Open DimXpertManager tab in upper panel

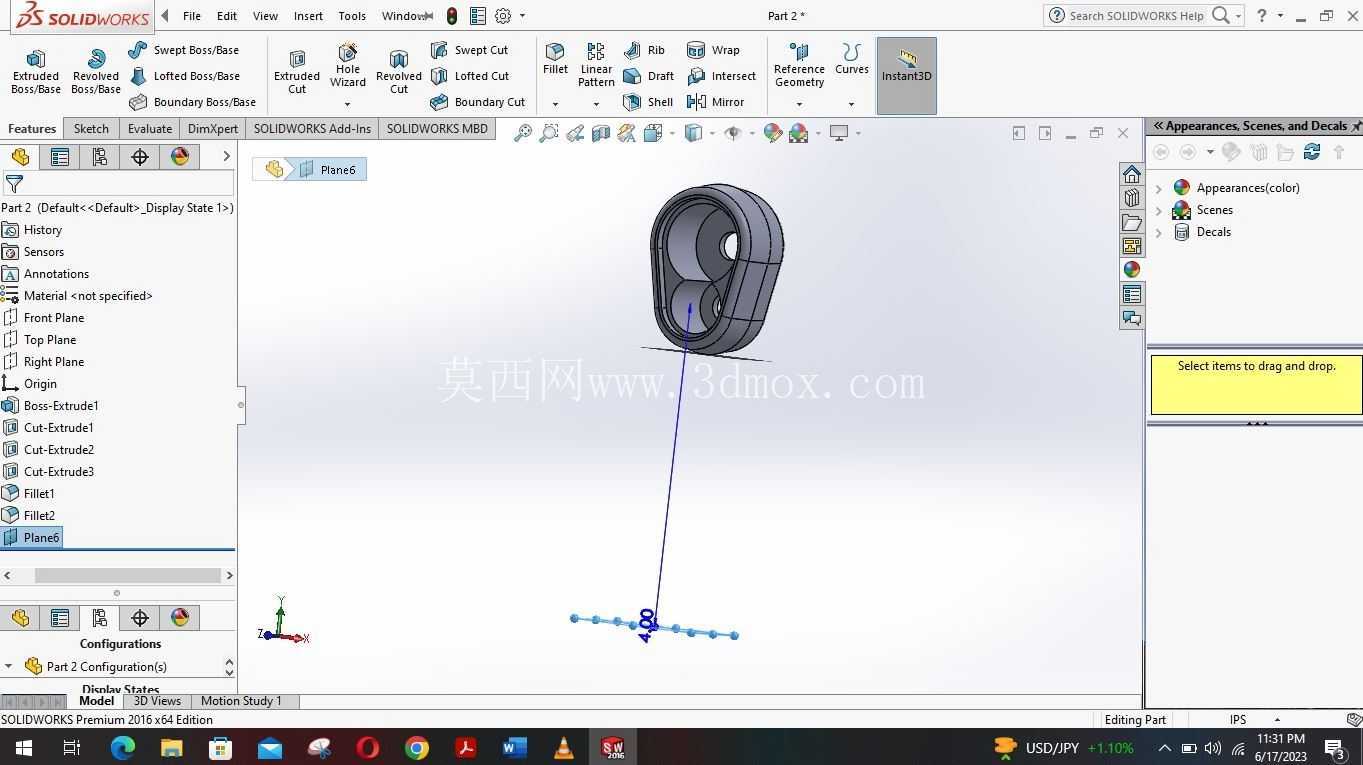coord(140,157)
